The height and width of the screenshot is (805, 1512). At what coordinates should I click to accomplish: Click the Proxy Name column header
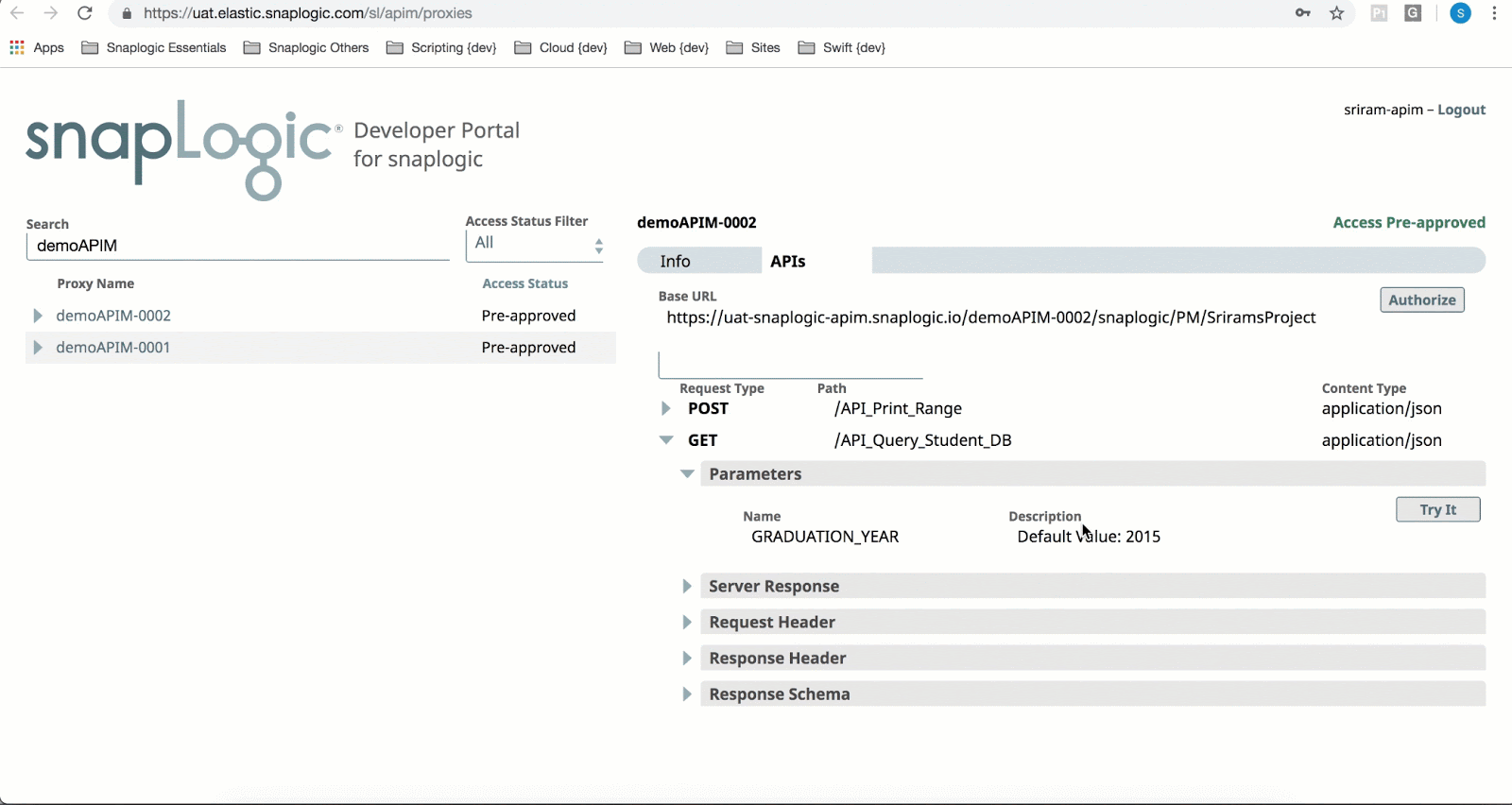(x=95, y=283)
